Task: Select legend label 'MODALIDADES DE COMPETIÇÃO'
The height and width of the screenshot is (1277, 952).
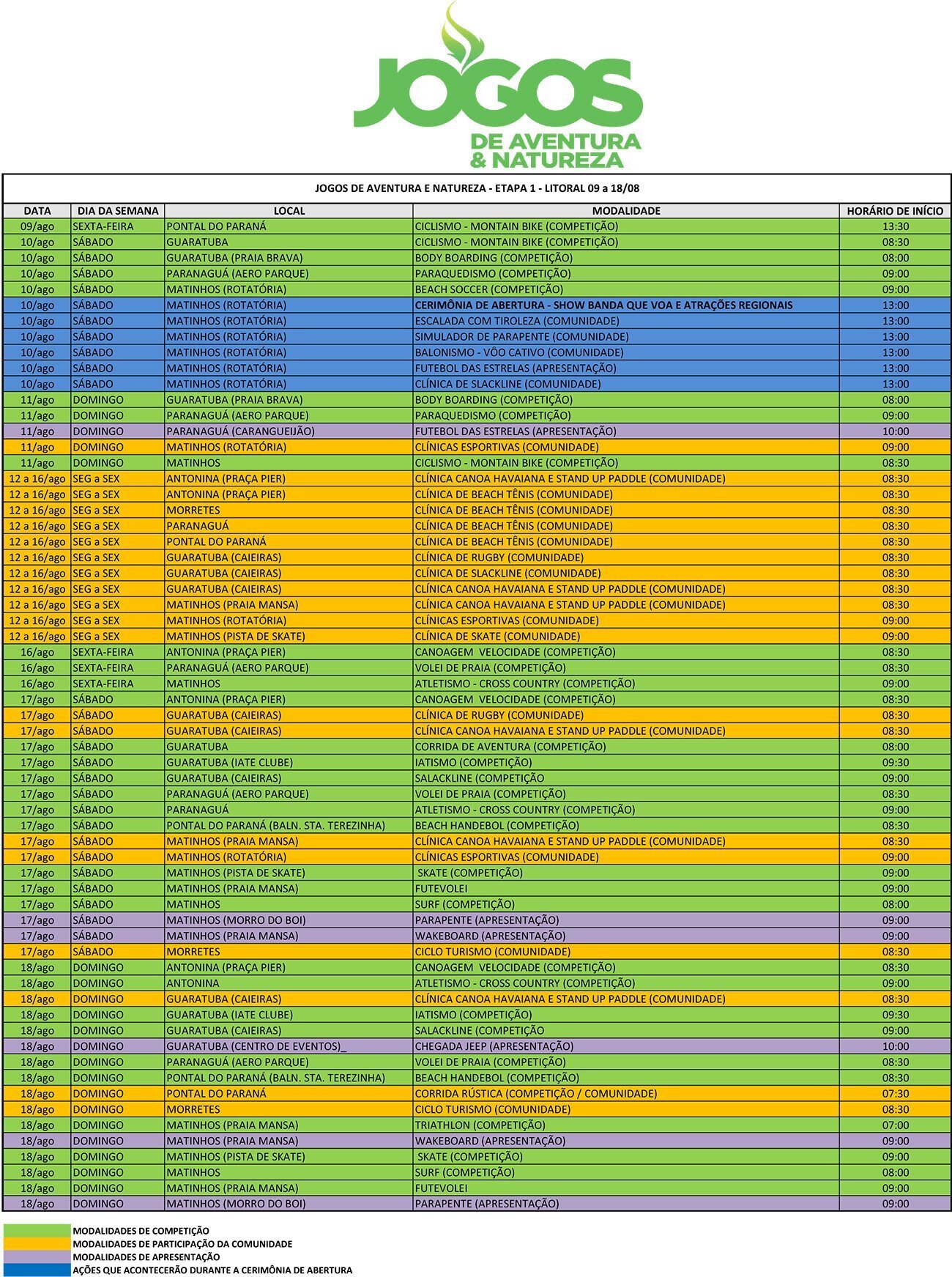Action: coord(141,1231)
